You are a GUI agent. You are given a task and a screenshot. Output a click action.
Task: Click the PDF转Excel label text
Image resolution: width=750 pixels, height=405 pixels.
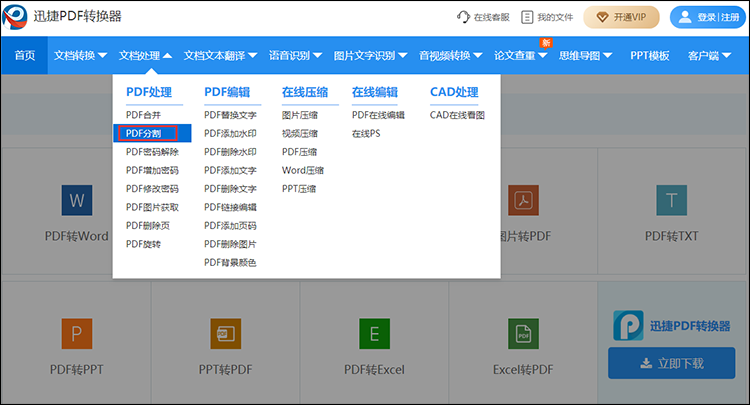coord(375,370)
